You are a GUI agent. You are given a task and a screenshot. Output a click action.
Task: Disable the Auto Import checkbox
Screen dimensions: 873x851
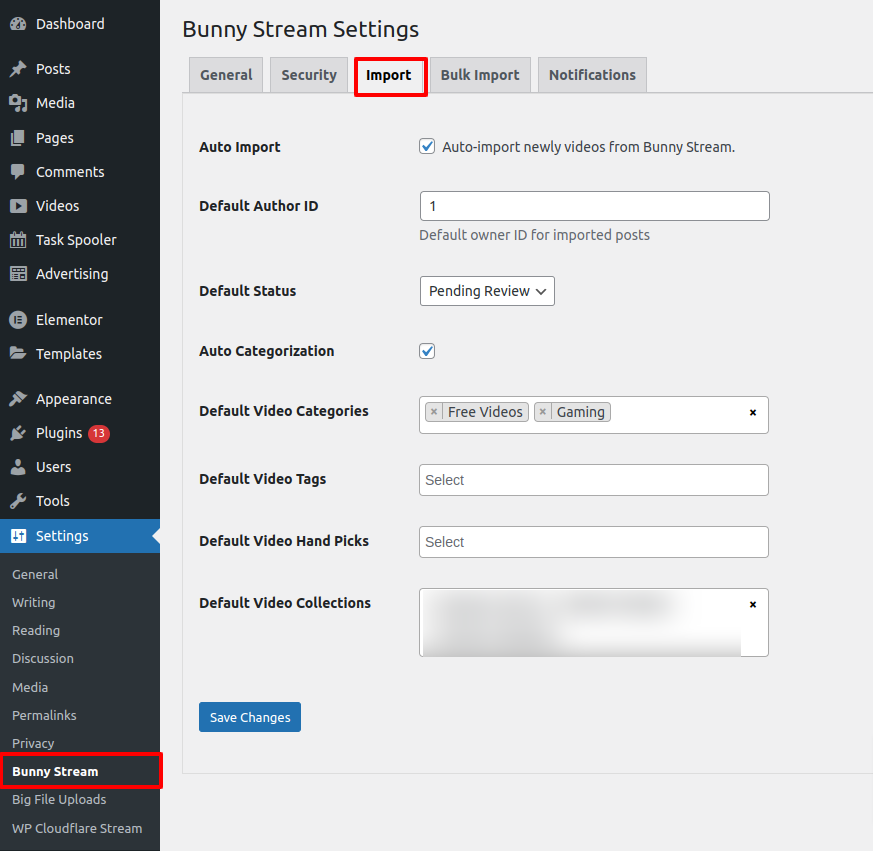click(427, 147)
